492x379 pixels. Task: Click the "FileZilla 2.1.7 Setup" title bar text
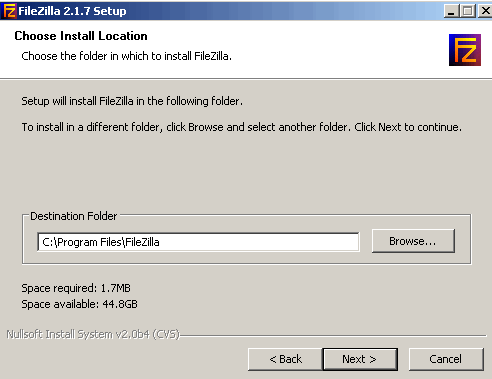pos(72,11)
